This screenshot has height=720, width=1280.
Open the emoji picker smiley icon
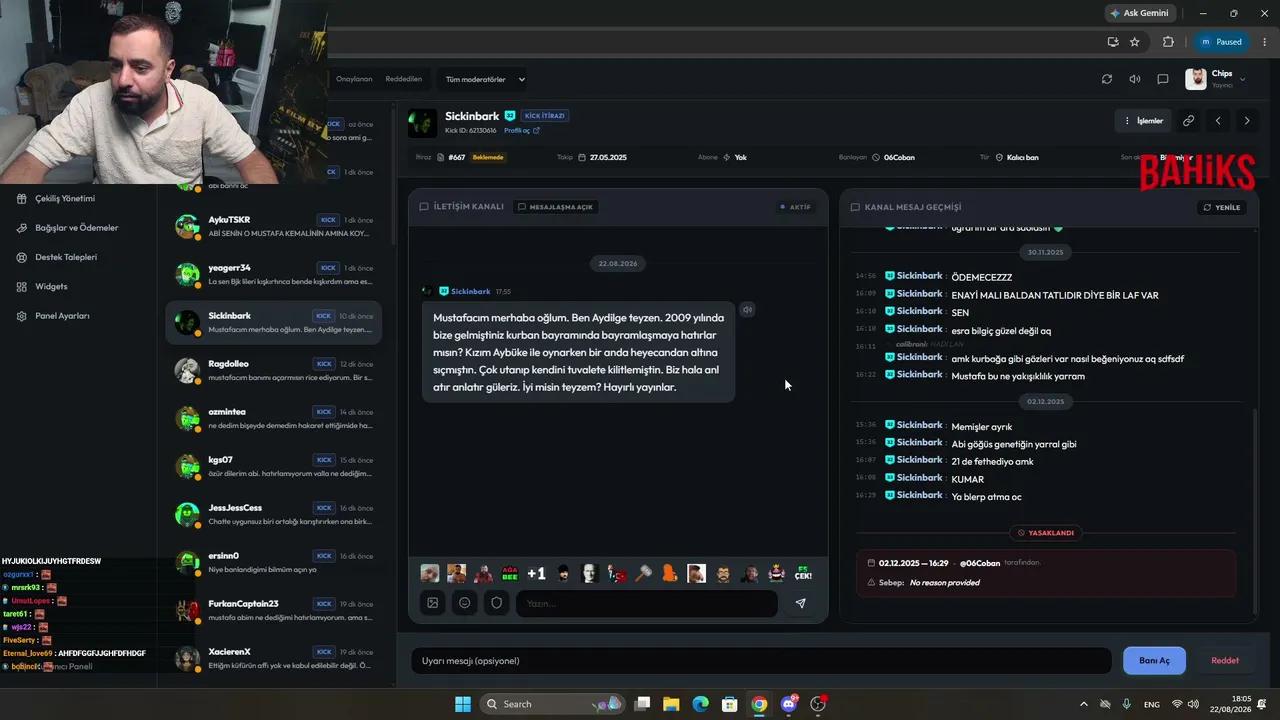(x=465, y=603)
